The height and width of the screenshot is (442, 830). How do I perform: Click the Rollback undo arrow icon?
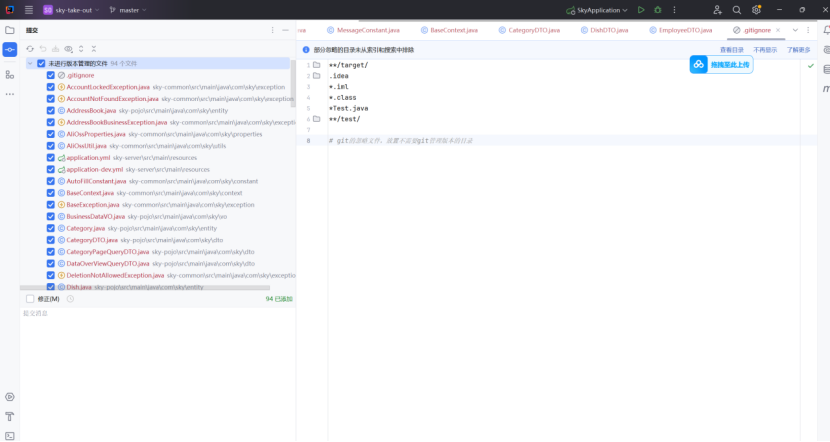pyautogui.click(x=43, y=49)
